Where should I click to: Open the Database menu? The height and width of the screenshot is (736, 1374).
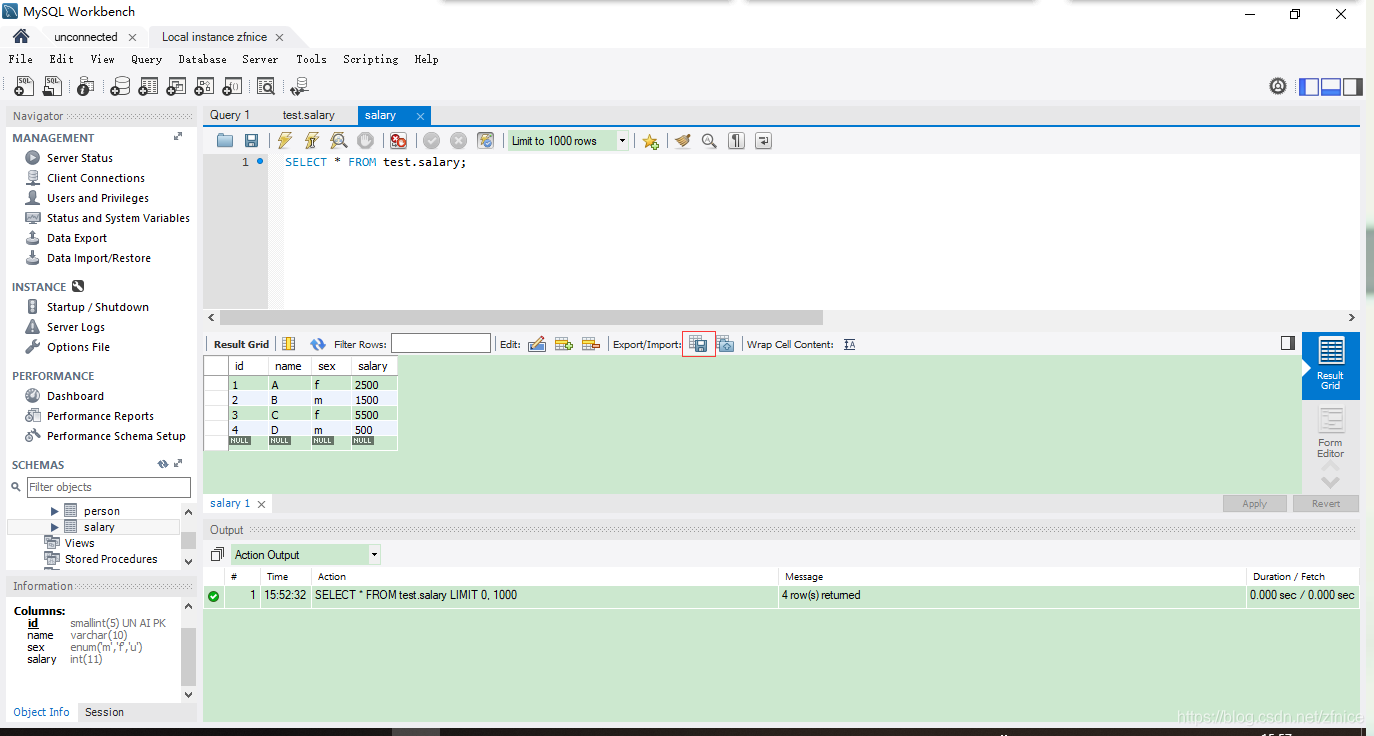pos(202,59)
